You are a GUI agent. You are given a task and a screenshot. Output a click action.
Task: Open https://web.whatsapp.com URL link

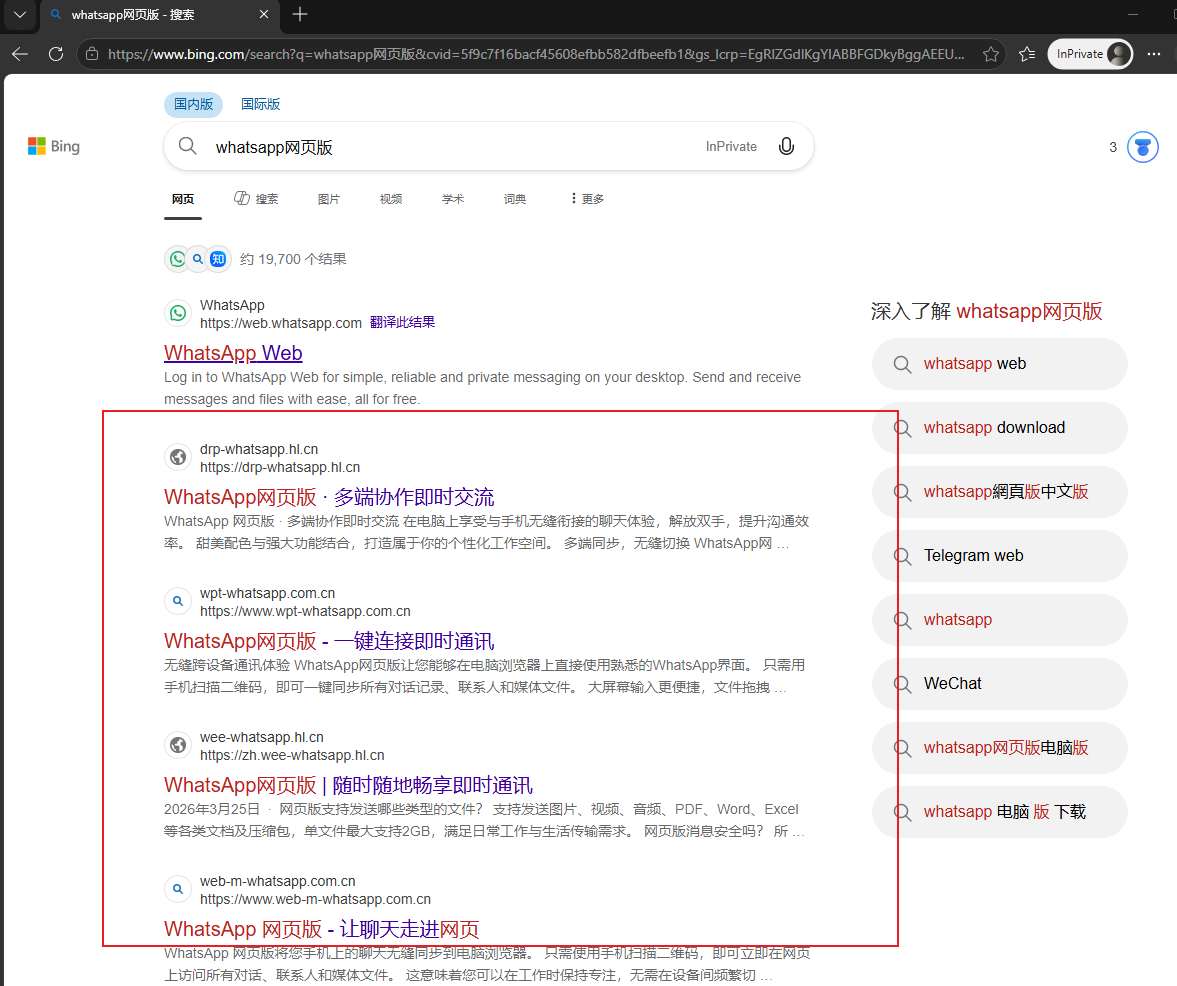pyautogui.click(x=281, y=323)
